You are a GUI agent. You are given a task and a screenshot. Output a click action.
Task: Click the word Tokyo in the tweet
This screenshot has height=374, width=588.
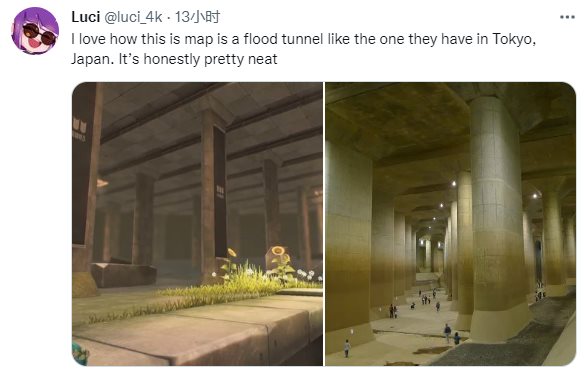pyautogui.click(x=514, y=39)
